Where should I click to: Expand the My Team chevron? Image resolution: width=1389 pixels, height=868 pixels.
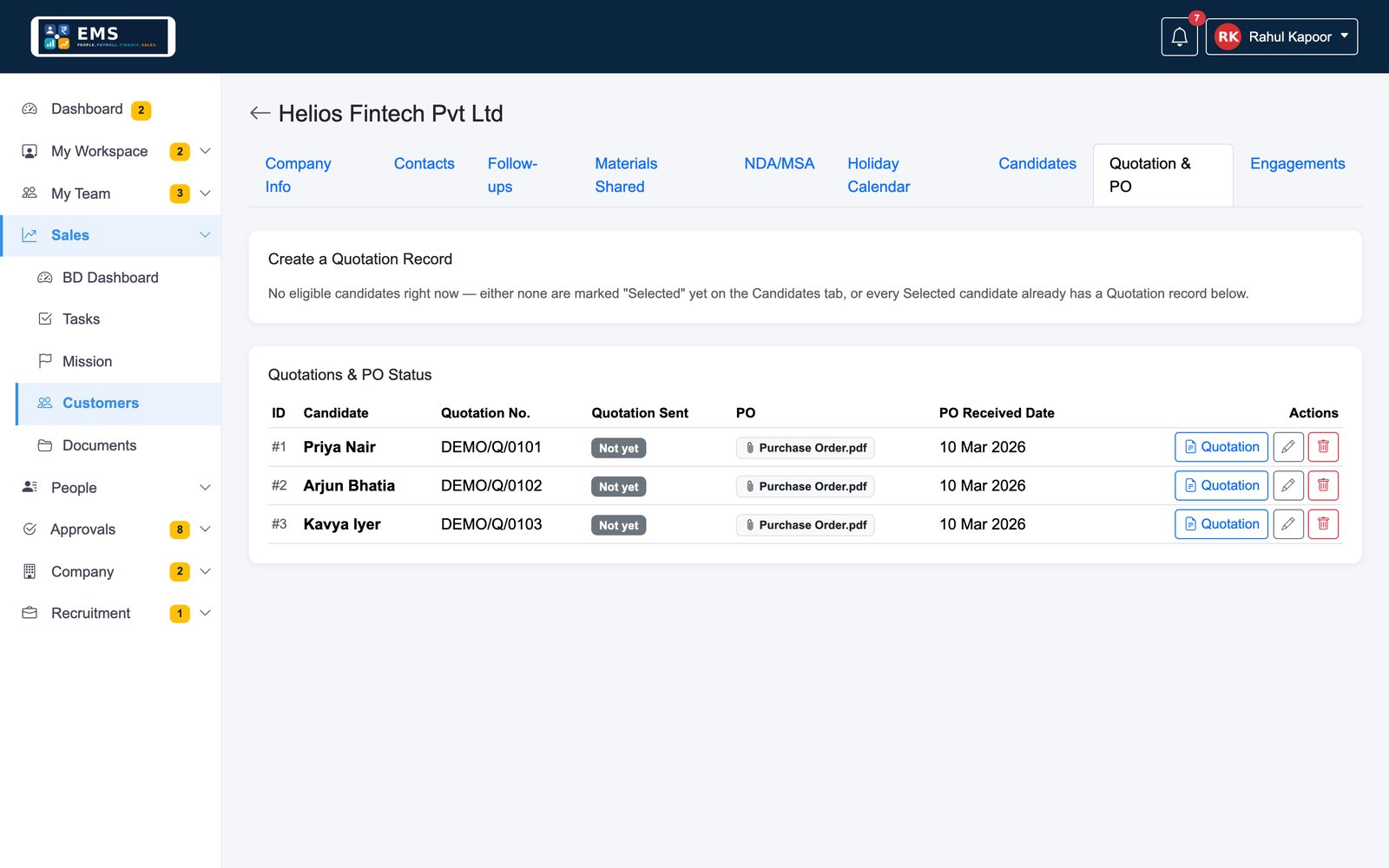(x=206, y=194)
